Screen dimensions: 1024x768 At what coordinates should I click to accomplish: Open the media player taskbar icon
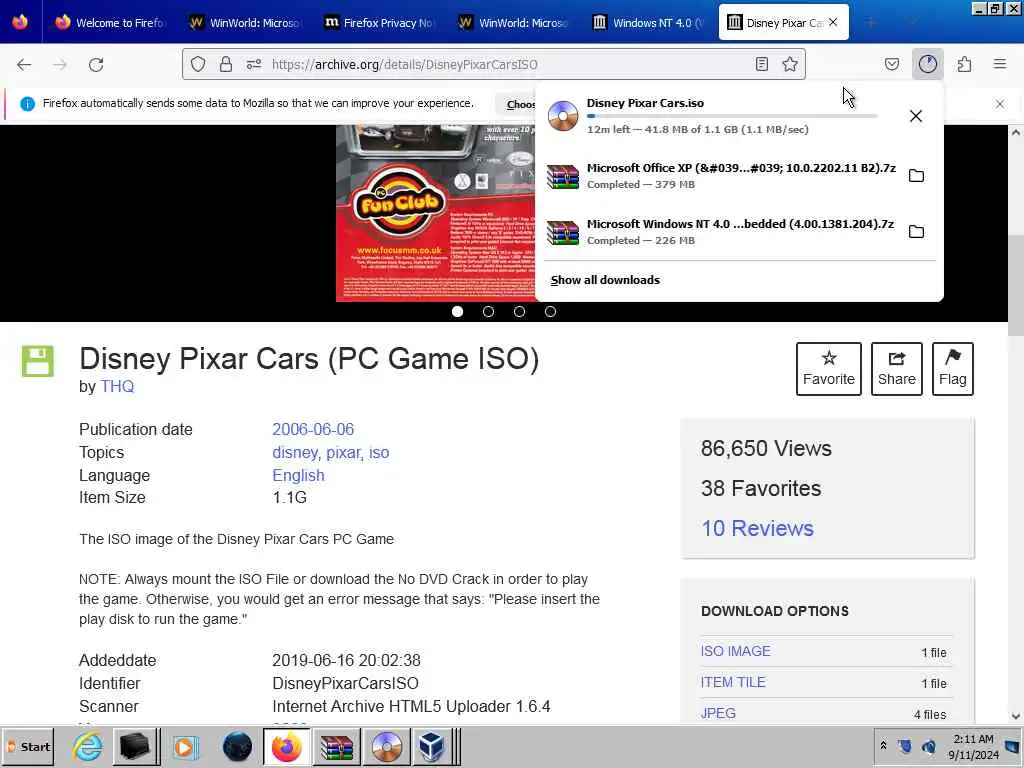[x=185, y=746]
